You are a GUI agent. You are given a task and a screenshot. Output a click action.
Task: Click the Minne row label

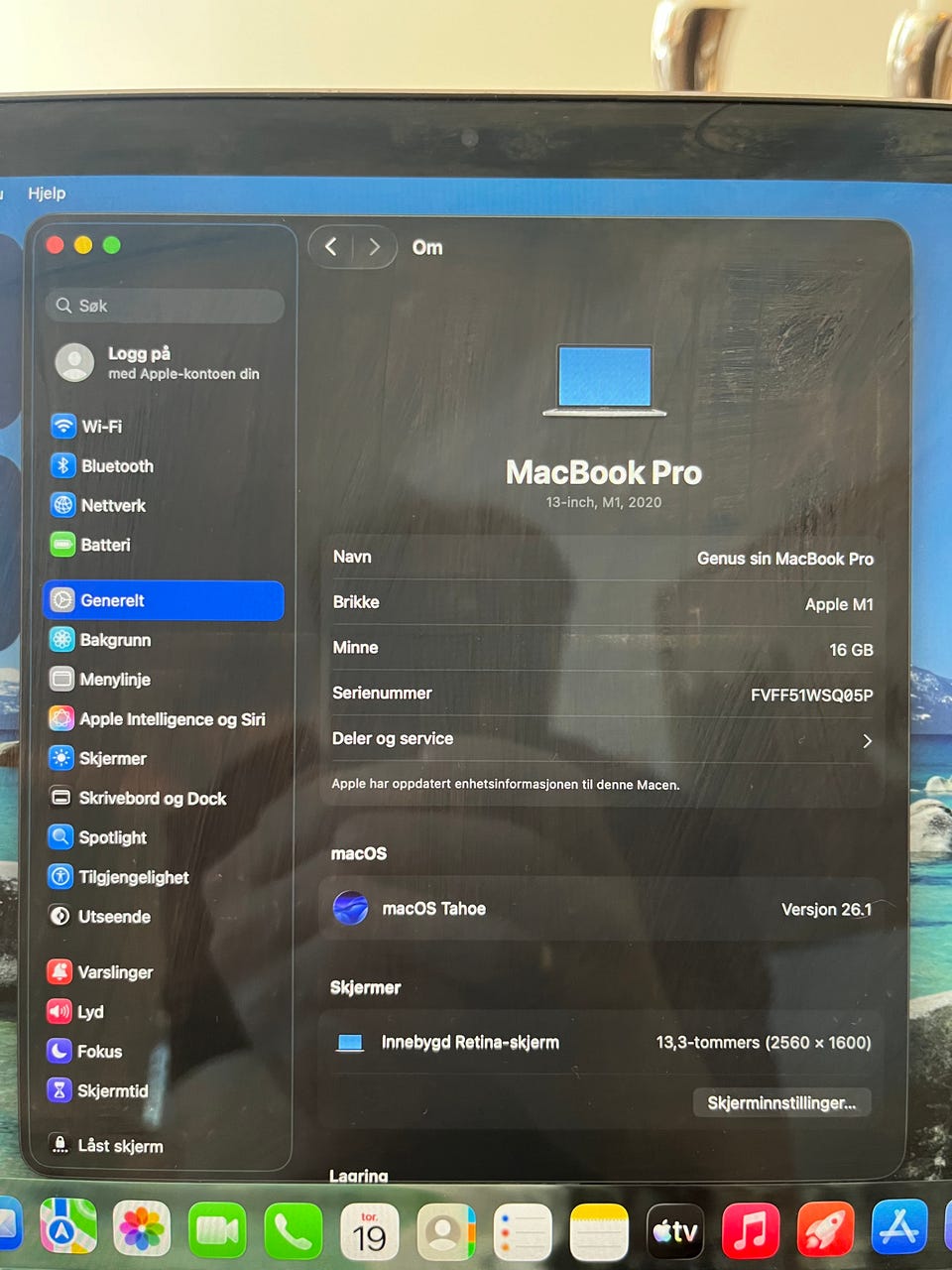355,648
